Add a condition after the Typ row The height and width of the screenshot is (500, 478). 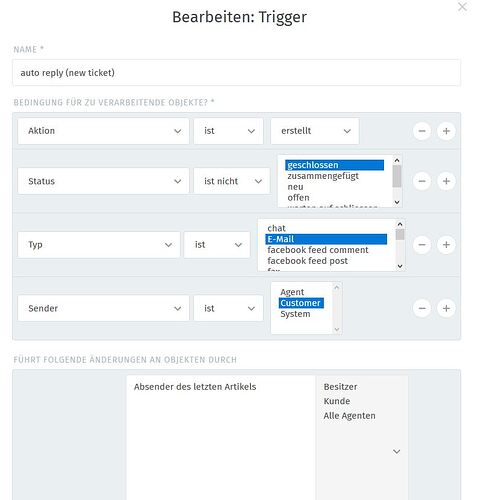(x=446, y=245)
